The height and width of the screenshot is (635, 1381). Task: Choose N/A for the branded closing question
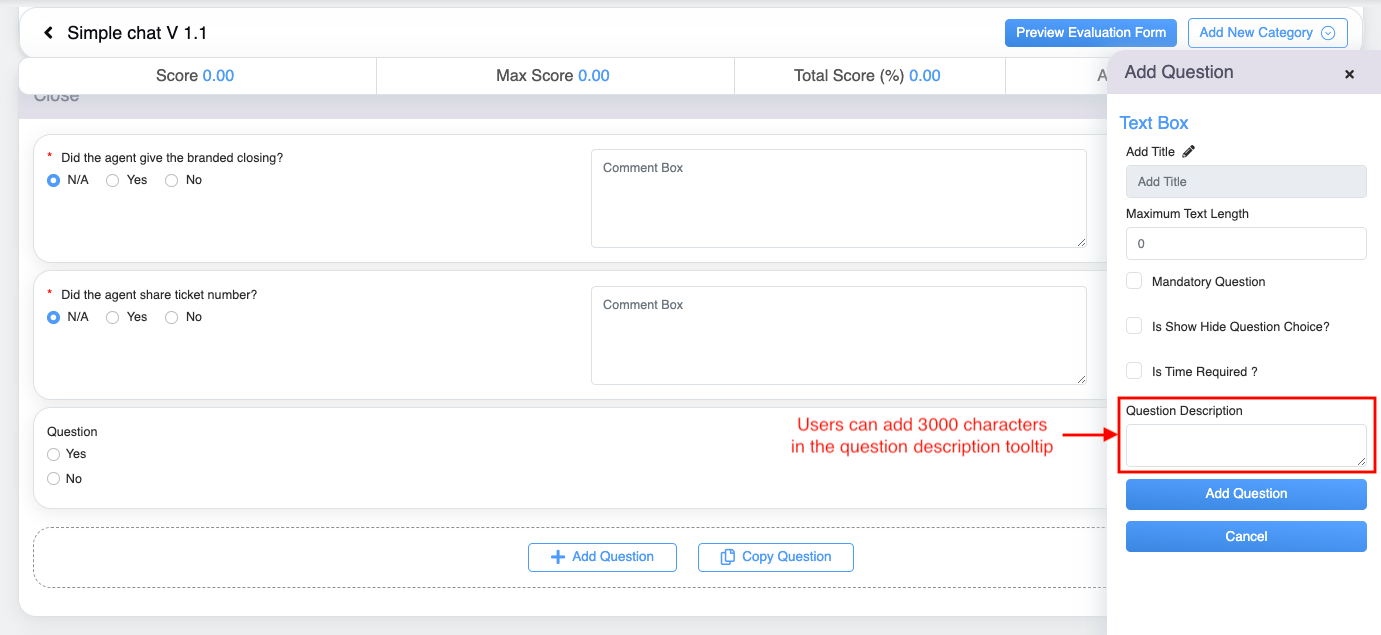coord(54,180)
